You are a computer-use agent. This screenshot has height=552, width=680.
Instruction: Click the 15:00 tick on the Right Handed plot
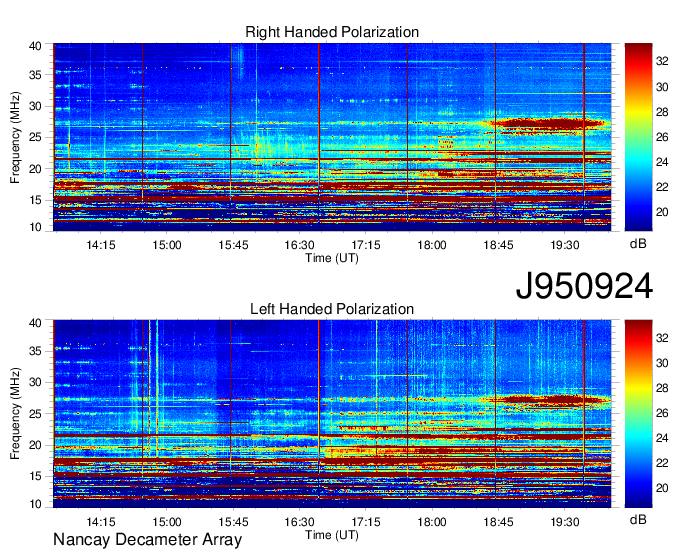coord(167,245)
